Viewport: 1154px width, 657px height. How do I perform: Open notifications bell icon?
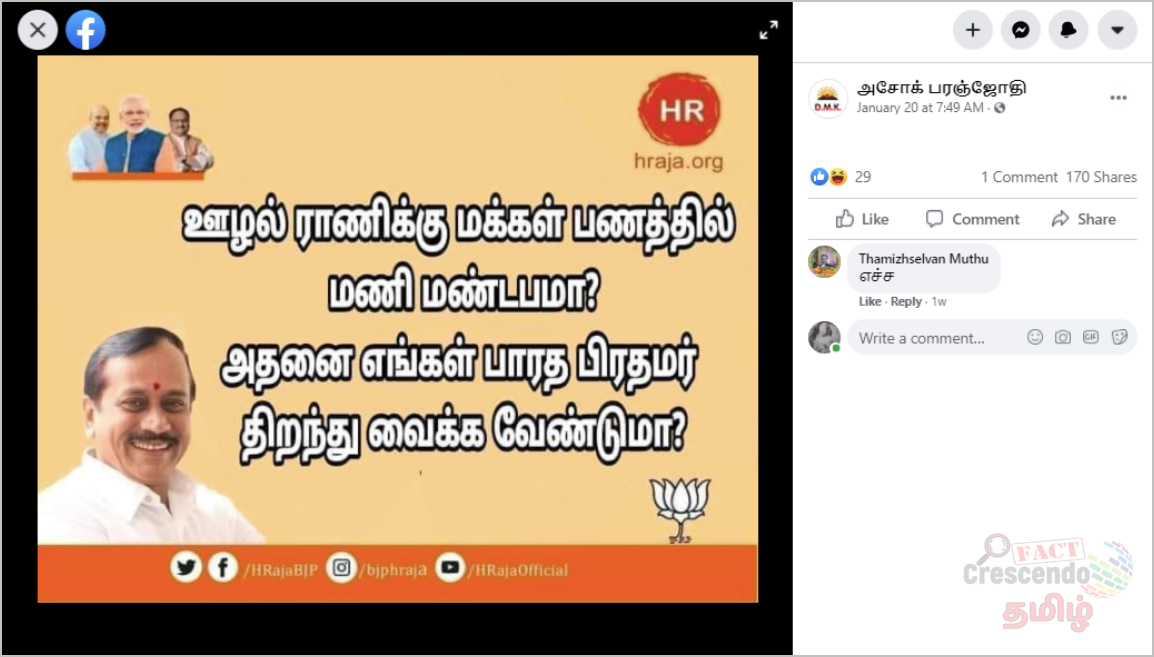click(x=1068, y=30)
